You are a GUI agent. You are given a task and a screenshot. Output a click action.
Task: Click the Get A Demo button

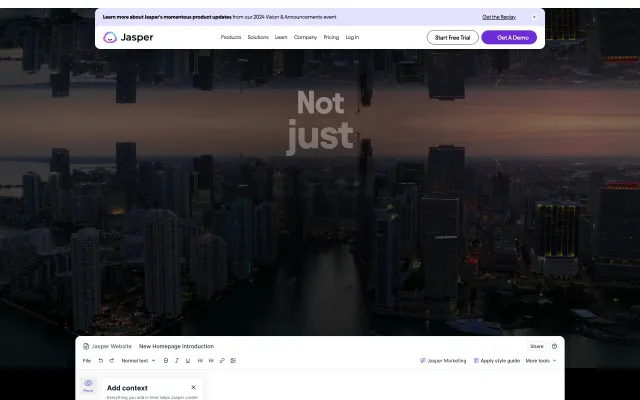click(509, 38)
